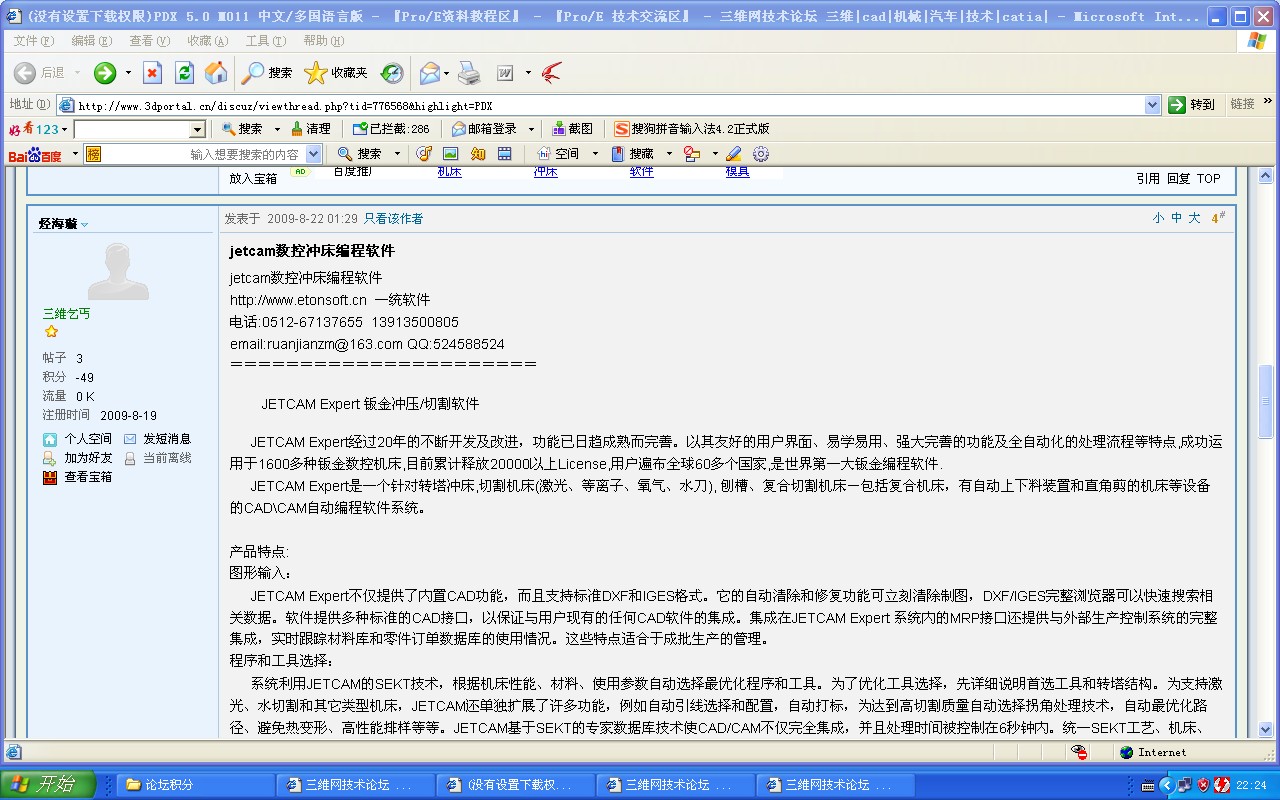Click the Baidu popup blocker icon
The width and height of the screenshot is (1280, 800).
click(692, 154)
